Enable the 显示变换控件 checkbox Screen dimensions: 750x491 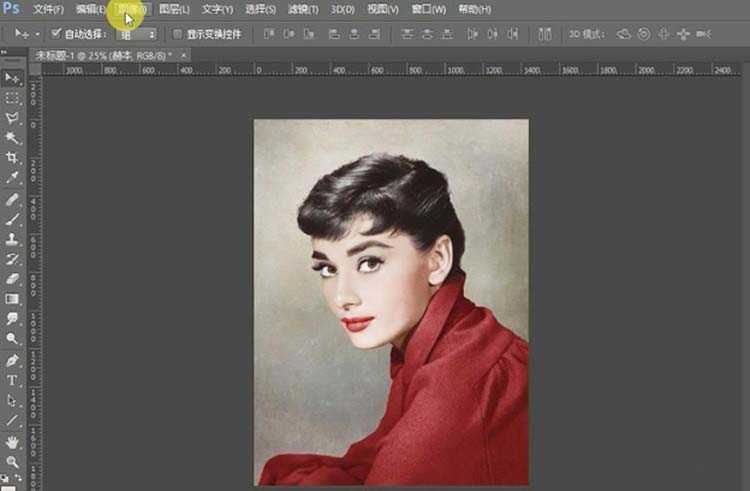click(x=177, y=34)
